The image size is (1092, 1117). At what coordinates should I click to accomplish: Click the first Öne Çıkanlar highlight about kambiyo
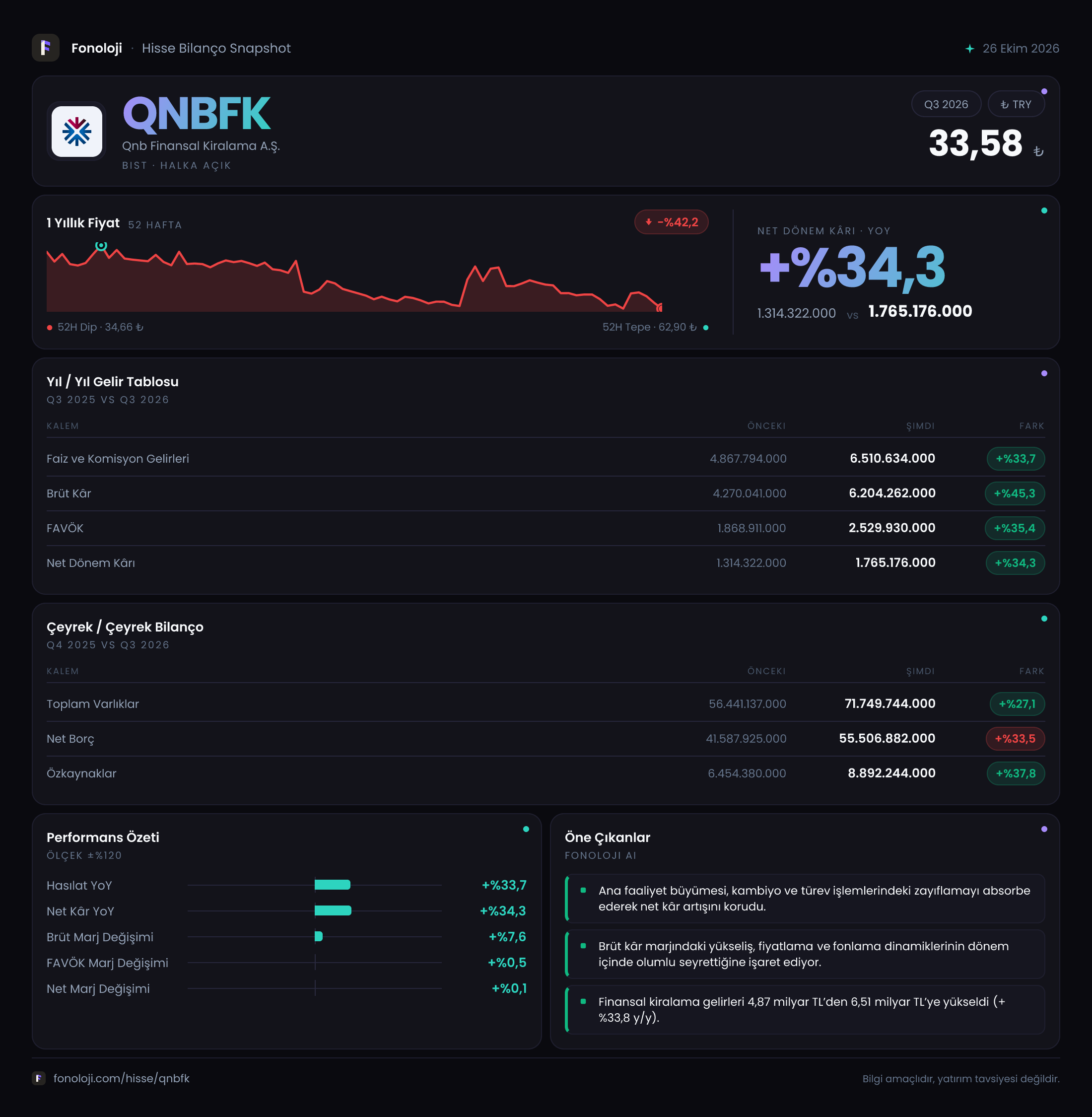[x=805, y=899]
